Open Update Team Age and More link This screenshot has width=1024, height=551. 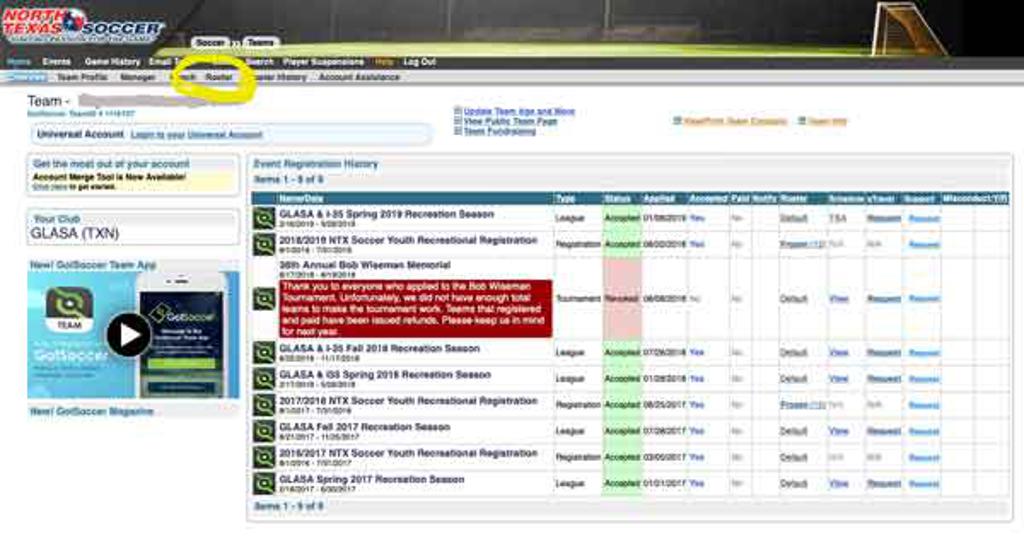click(519, 111)
